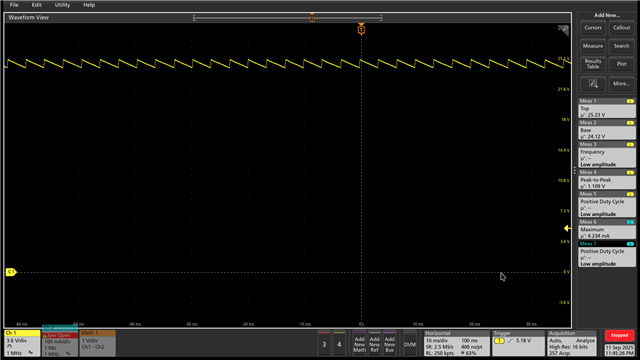The height and width of the screenshot is (360, 640).
Task: Click the trigger position T marker
Action: tap(361, 29)
